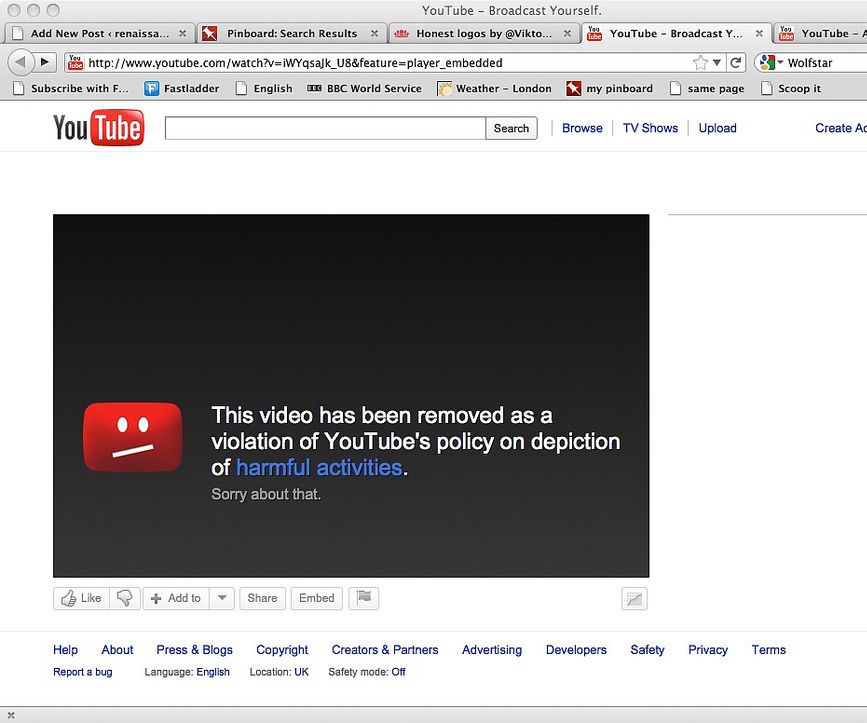Viewport: 867px width, 723px height.
Task: Toggle Safety mode: Off setting
Action: (x=367, y=672)
